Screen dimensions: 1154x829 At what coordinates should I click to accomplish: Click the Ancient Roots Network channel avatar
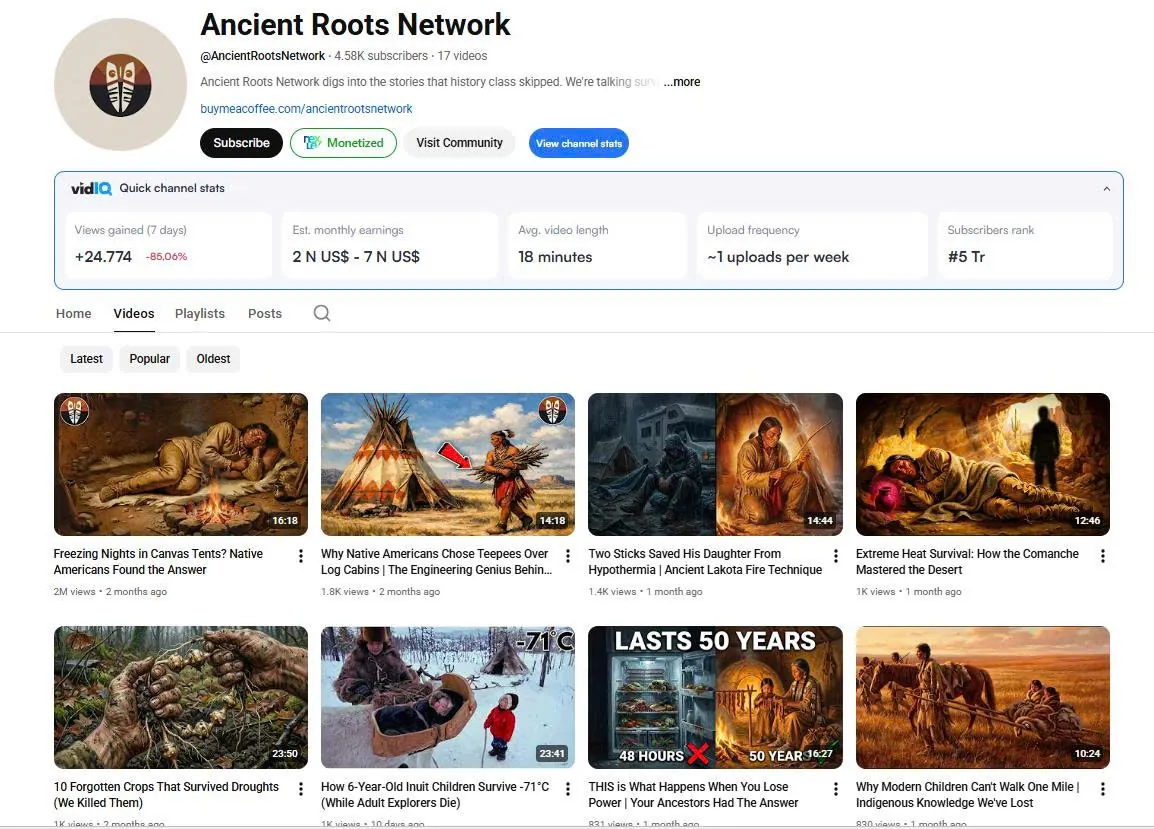[x=121, y=85]
